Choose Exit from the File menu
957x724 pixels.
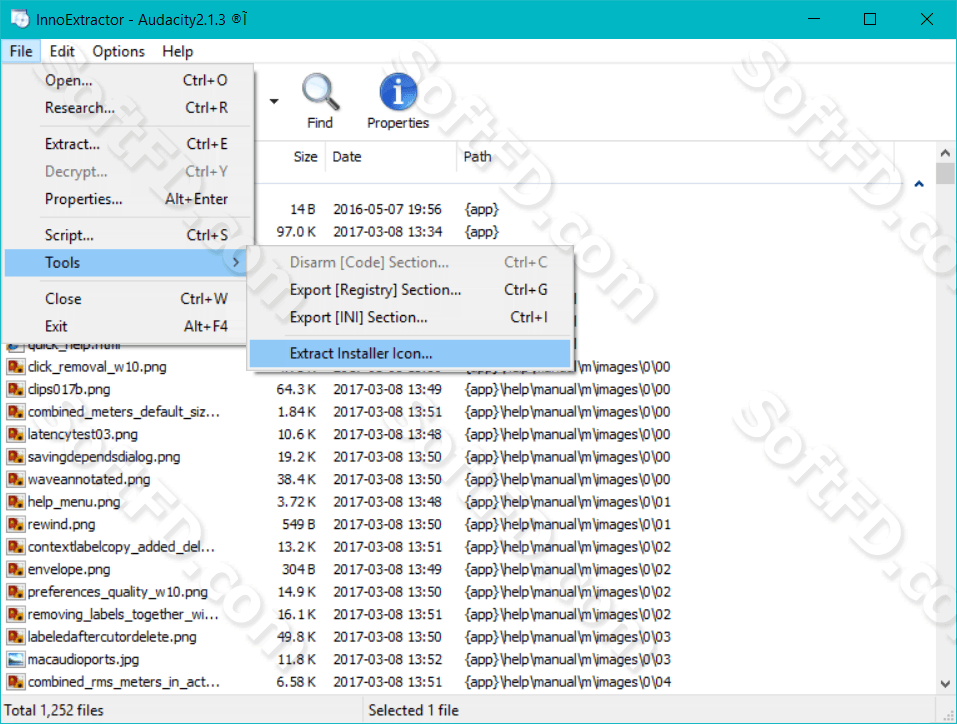[x=128, y=326]
